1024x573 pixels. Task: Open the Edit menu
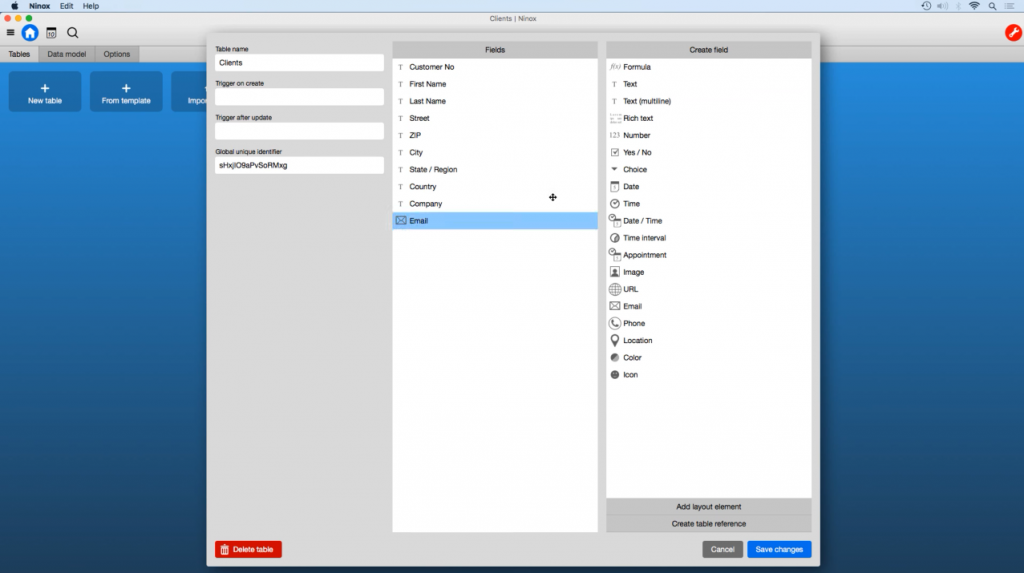click(66, 6)
